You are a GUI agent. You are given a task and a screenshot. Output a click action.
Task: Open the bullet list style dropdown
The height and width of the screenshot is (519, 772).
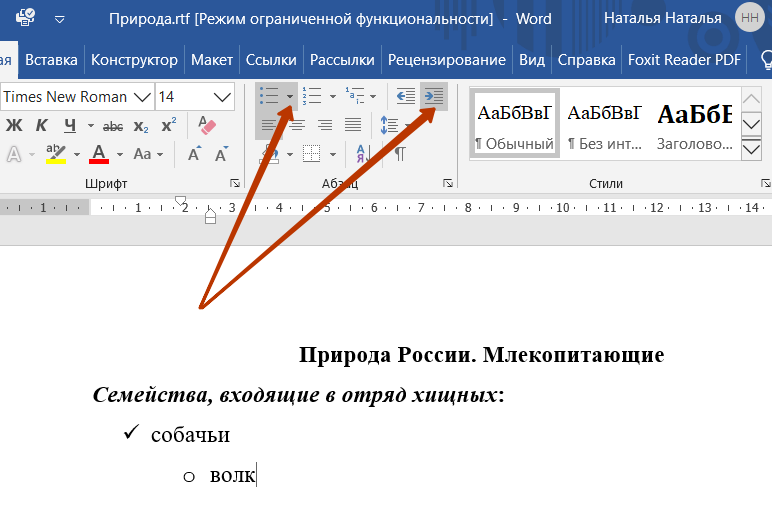(290, 97)
